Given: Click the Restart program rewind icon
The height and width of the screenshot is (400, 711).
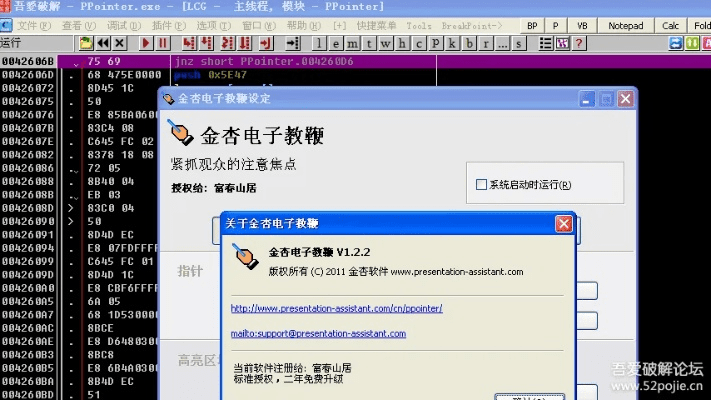Looking at the screenshot, I should (103, 43).
